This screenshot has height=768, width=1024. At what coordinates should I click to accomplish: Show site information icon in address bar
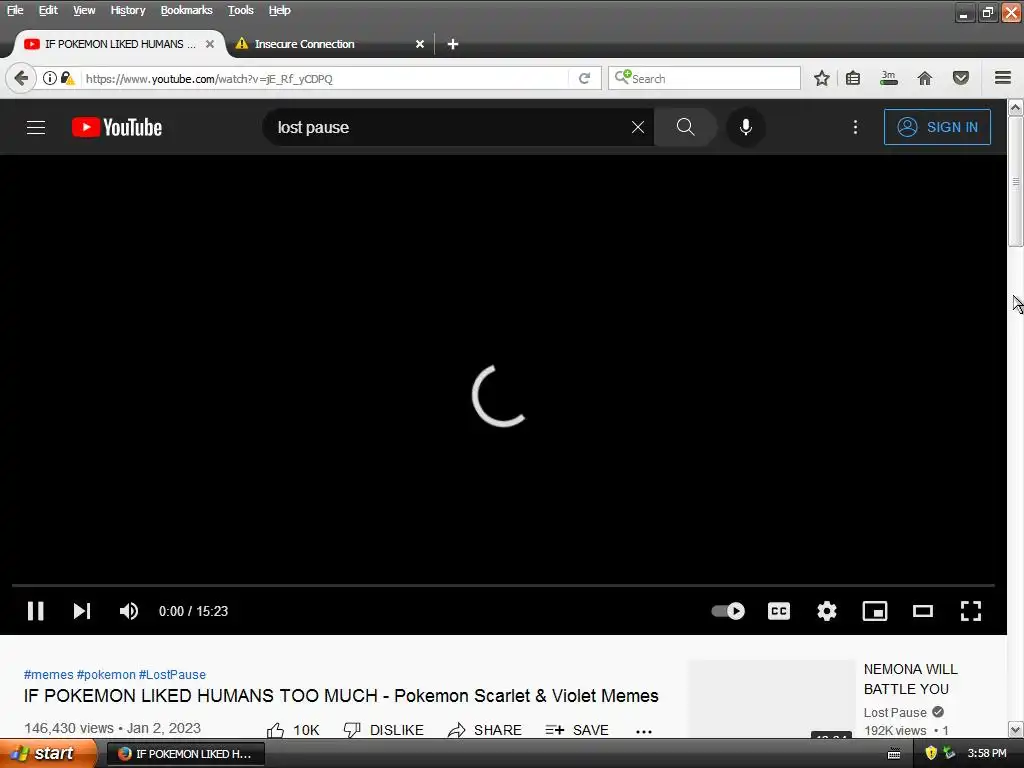tap(50, 78)
